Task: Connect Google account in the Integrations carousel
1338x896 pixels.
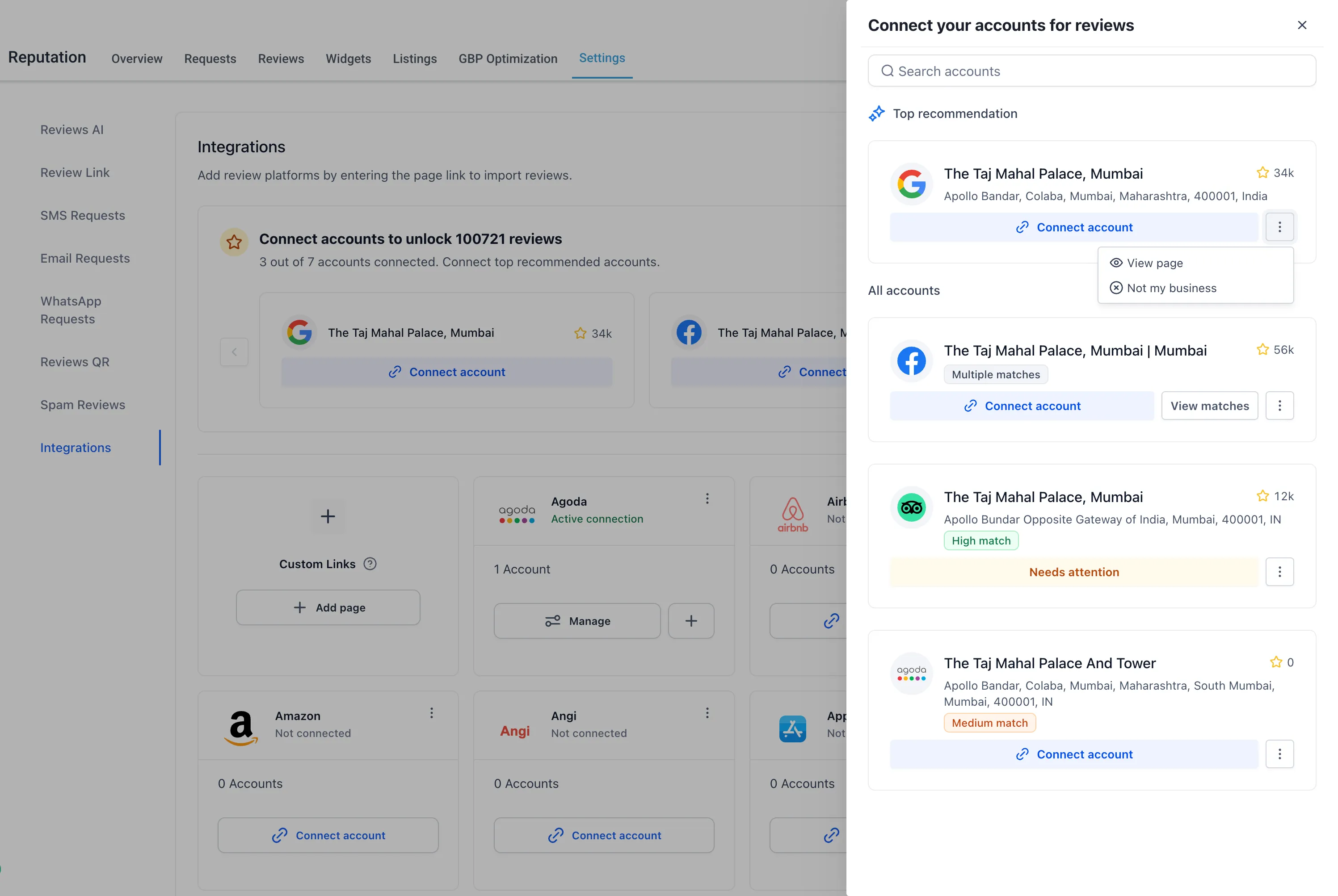Action: tap(446, 372)
